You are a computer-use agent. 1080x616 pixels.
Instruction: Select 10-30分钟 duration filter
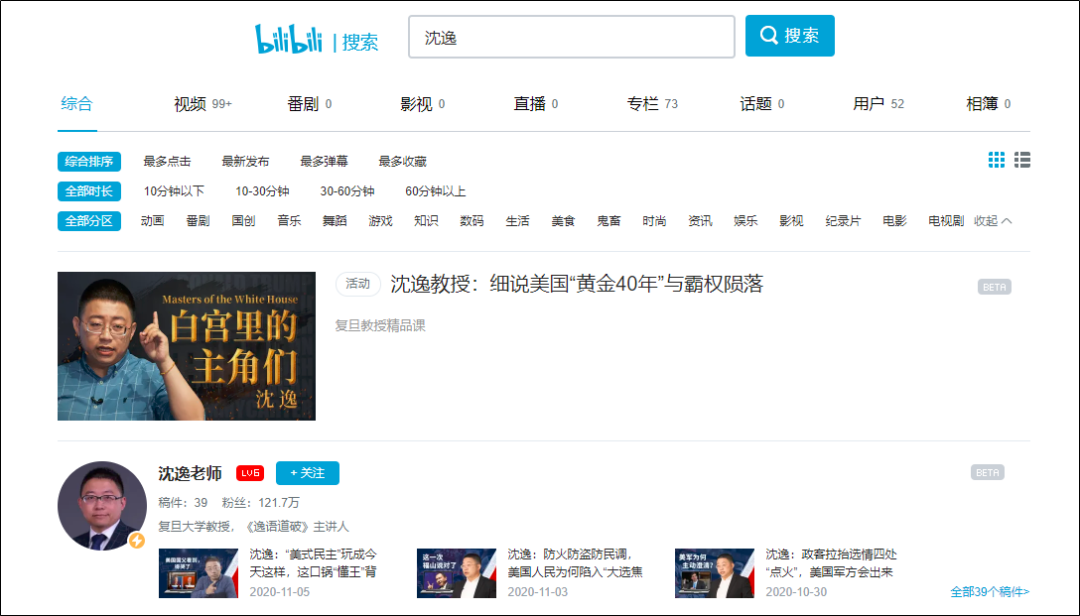tap(262, 192)
